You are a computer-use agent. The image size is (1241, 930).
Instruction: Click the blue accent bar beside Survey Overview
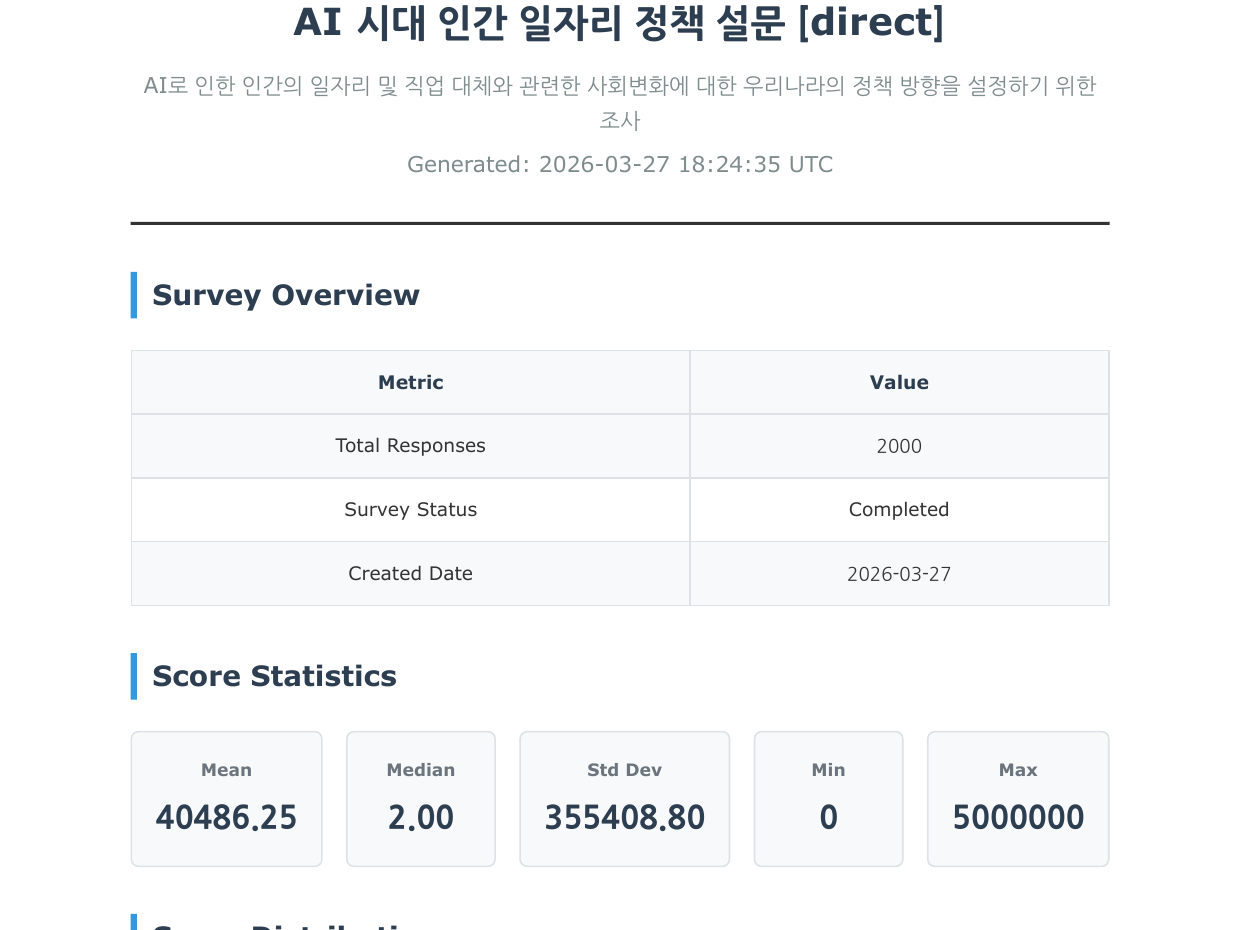(134, 295)
